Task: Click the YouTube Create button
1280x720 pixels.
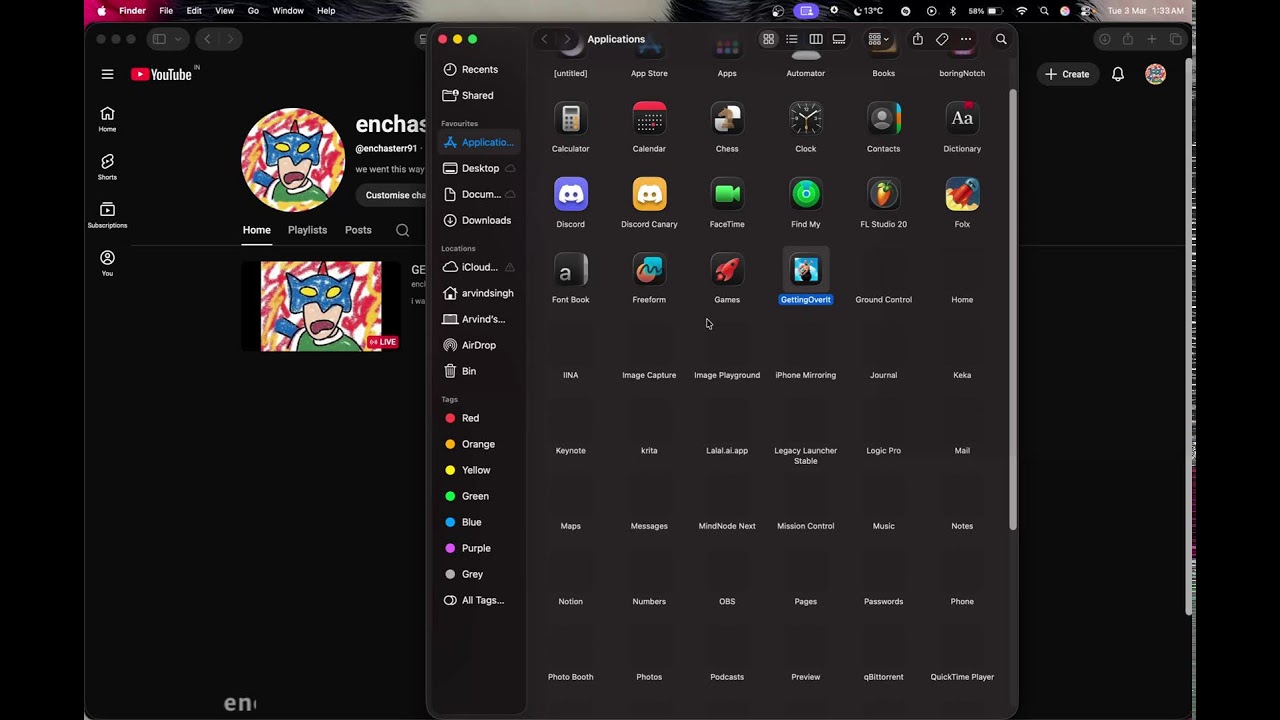Action: tap(1067, 74)
